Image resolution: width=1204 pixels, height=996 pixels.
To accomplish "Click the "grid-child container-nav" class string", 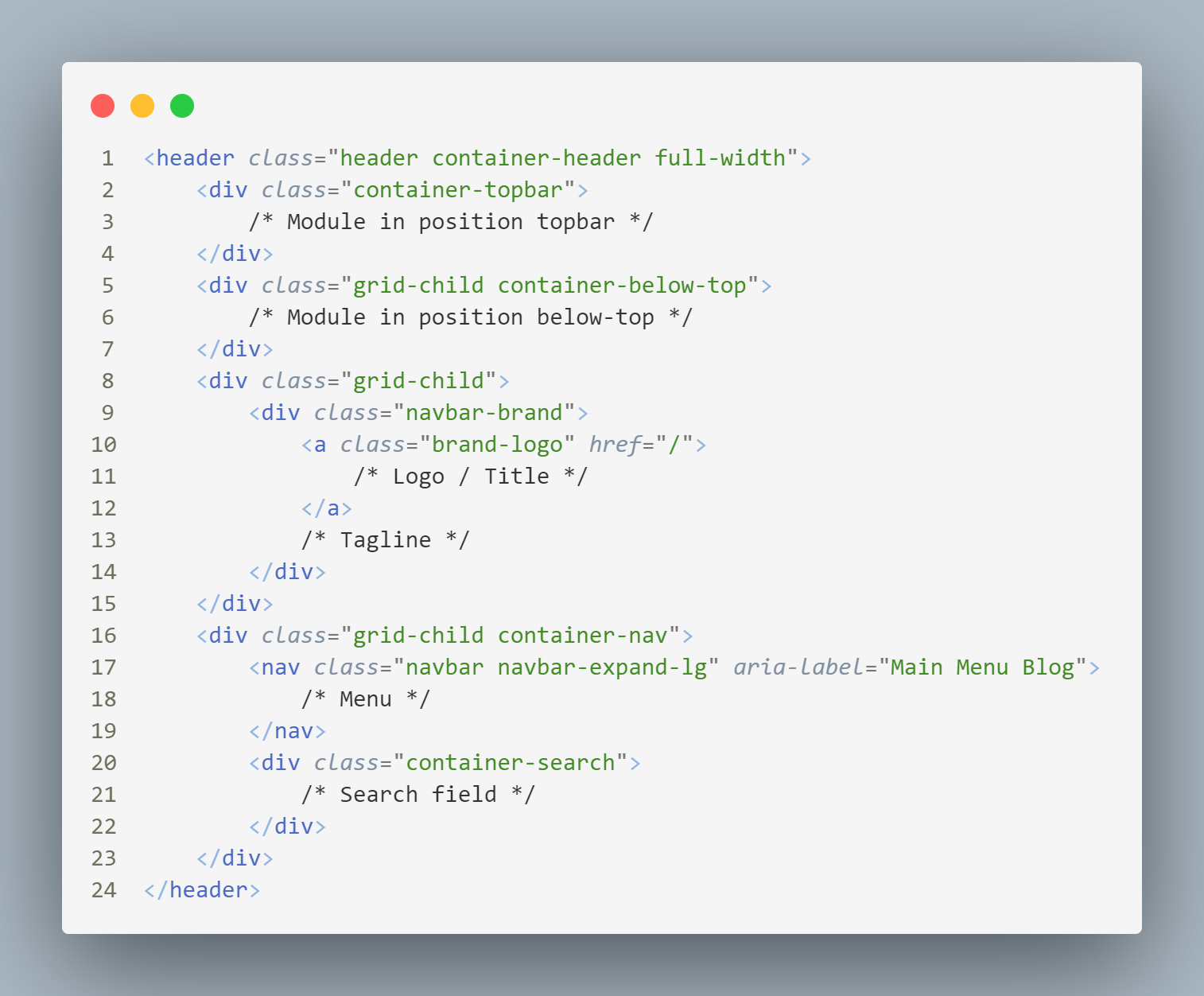I will click(x=510, y=636).
